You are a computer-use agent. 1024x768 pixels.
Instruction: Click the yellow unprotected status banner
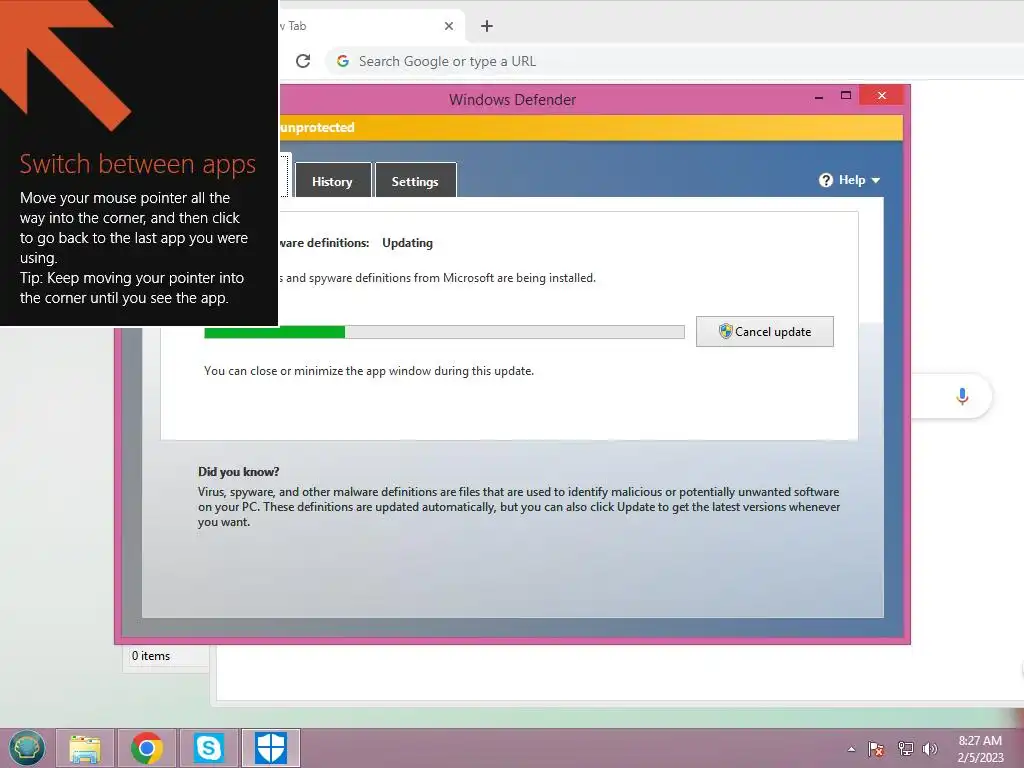(x=591, y=127)
